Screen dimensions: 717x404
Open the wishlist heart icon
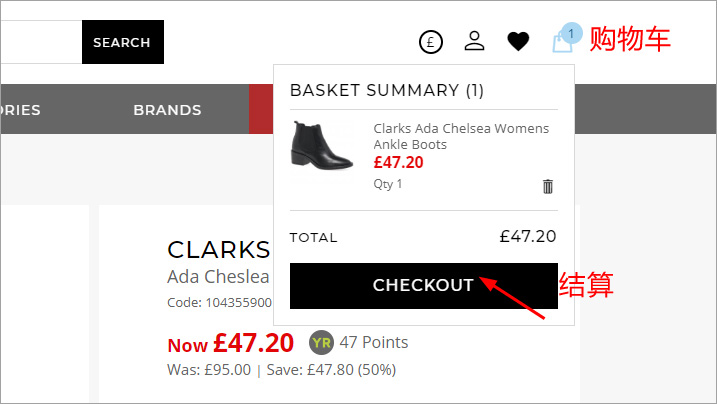click(518, 42)
